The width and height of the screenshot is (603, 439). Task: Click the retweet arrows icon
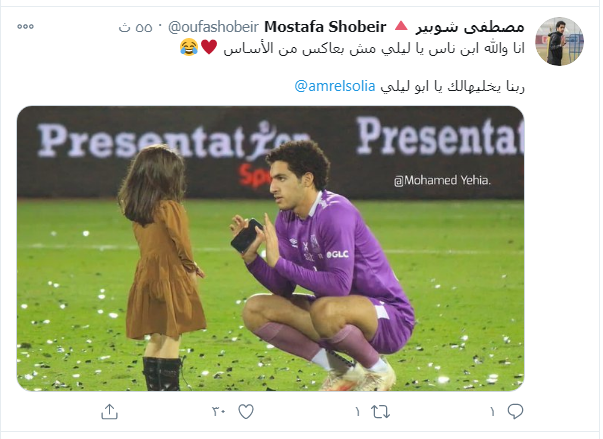[380, 412]
